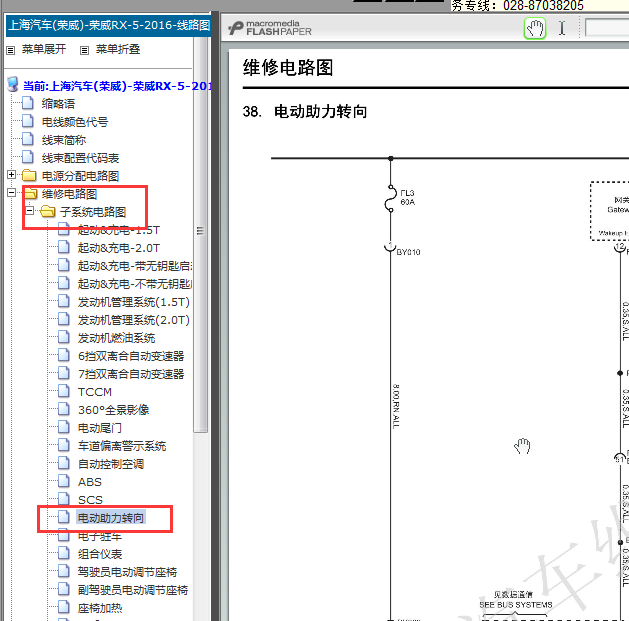Open 起动&充电-2.0T diagram
This screenshot has height=621, width=629.
(119, 248)
